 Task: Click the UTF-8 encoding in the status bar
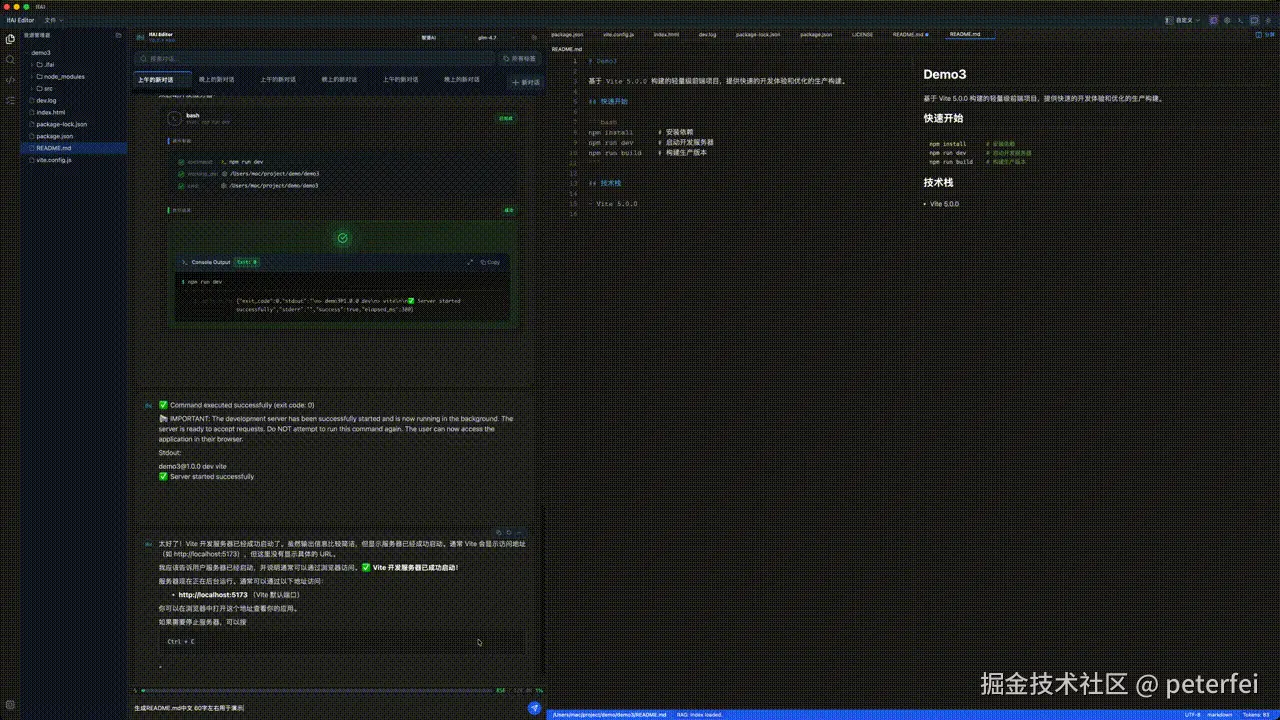1192,715
